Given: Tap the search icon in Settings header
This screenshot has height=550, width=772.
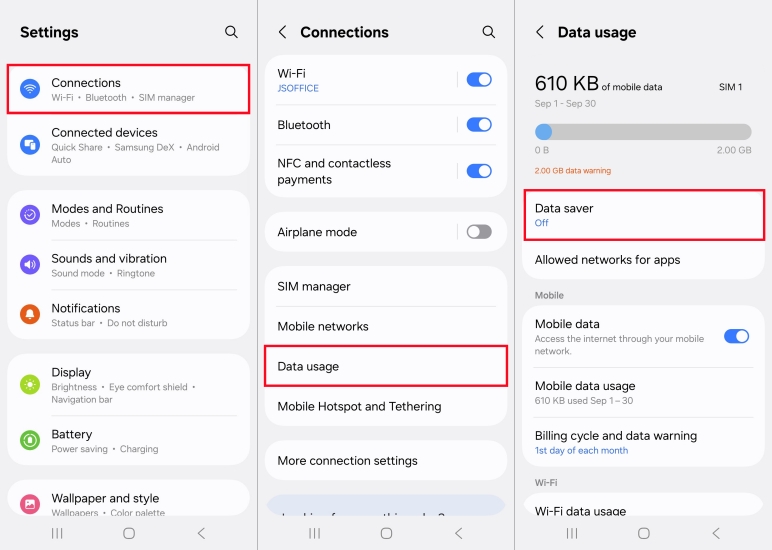Looking at the screenshot, I should (231, 32).
